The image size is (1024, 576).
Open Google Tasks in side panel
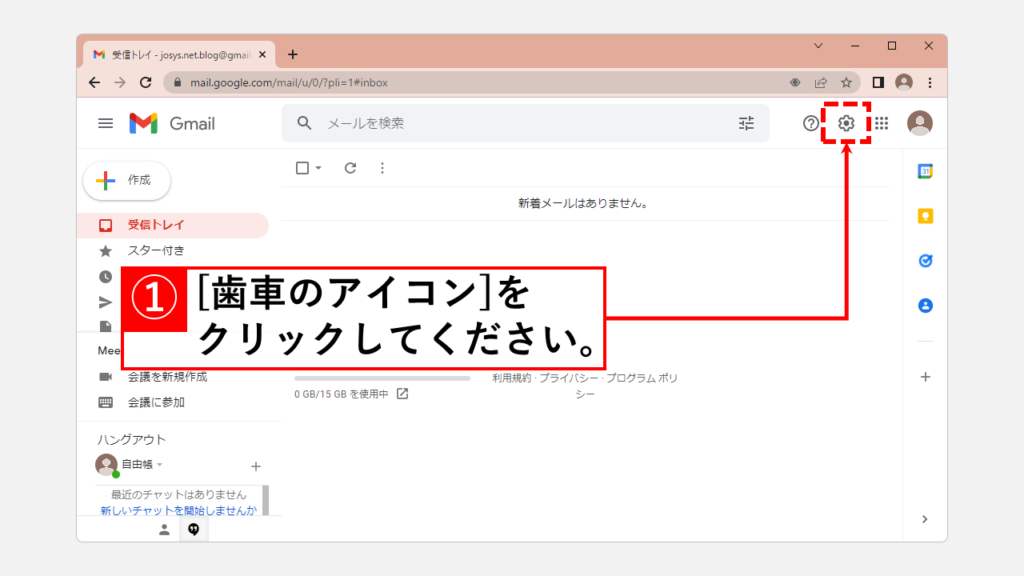[x=925, y=261]
